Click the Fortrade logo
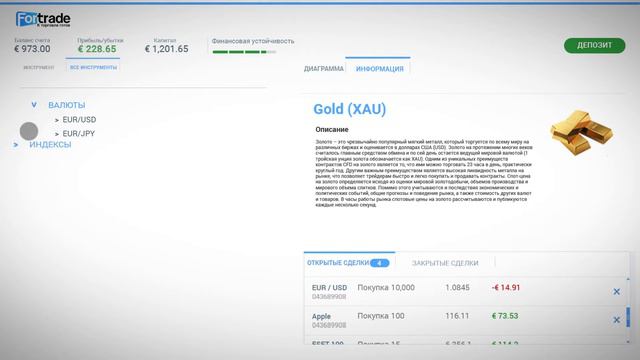The image size is (640, 360). pos(43,19)
